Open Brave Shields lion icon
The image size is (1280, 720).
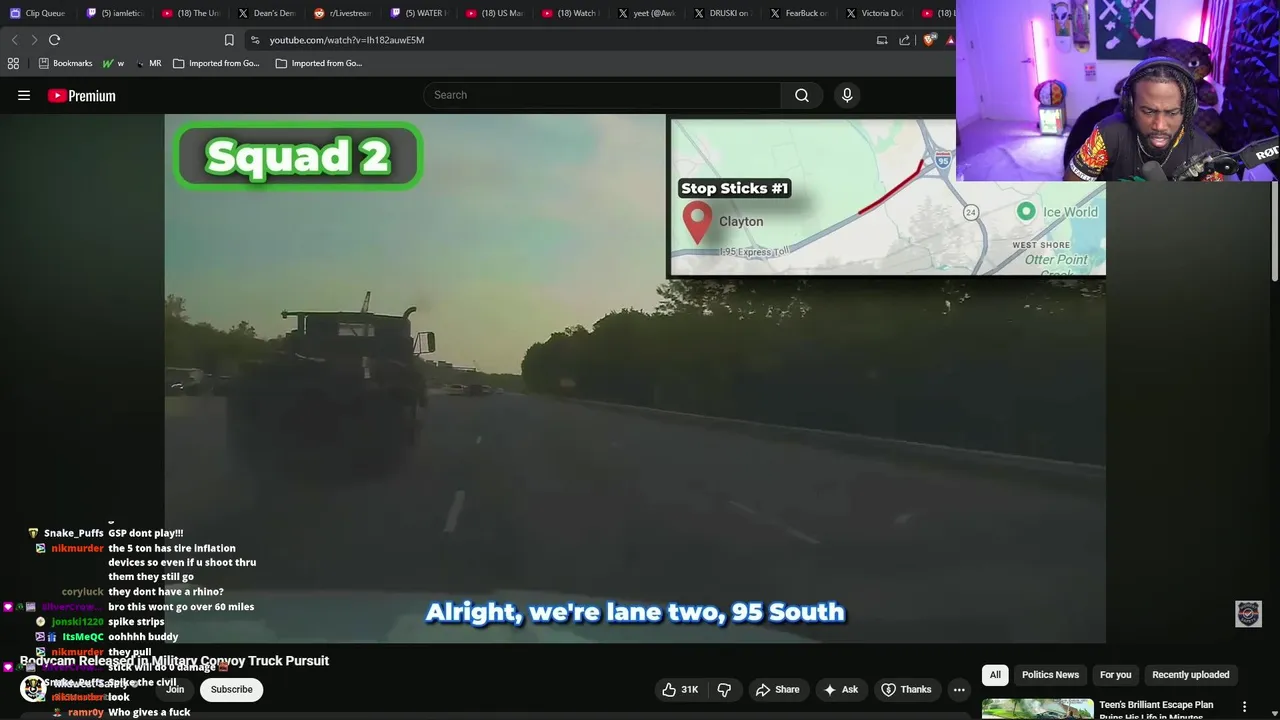click(x=929, y=40)
